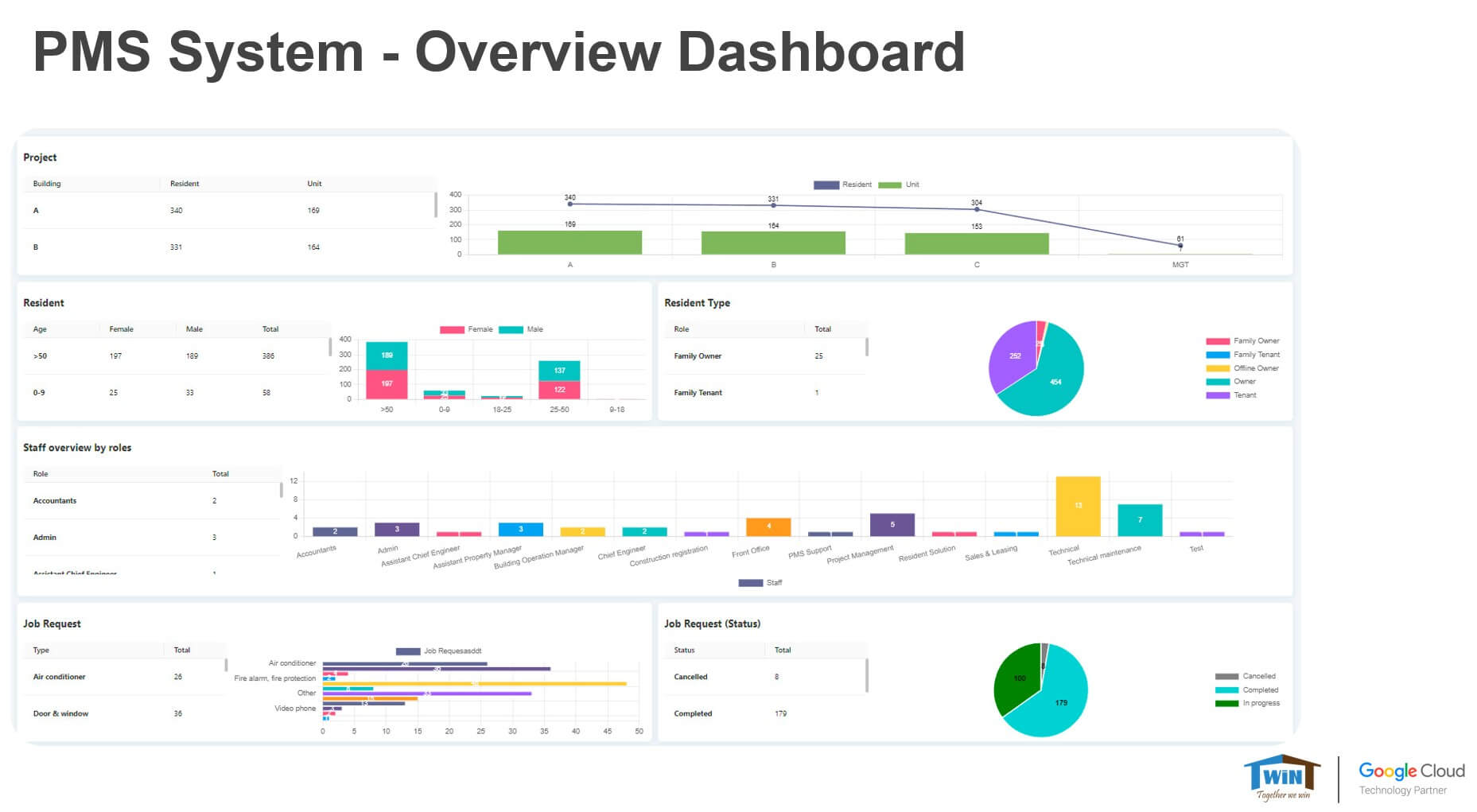Click the Project table scrollbar

pyautogui.click(x=435, y=205)
